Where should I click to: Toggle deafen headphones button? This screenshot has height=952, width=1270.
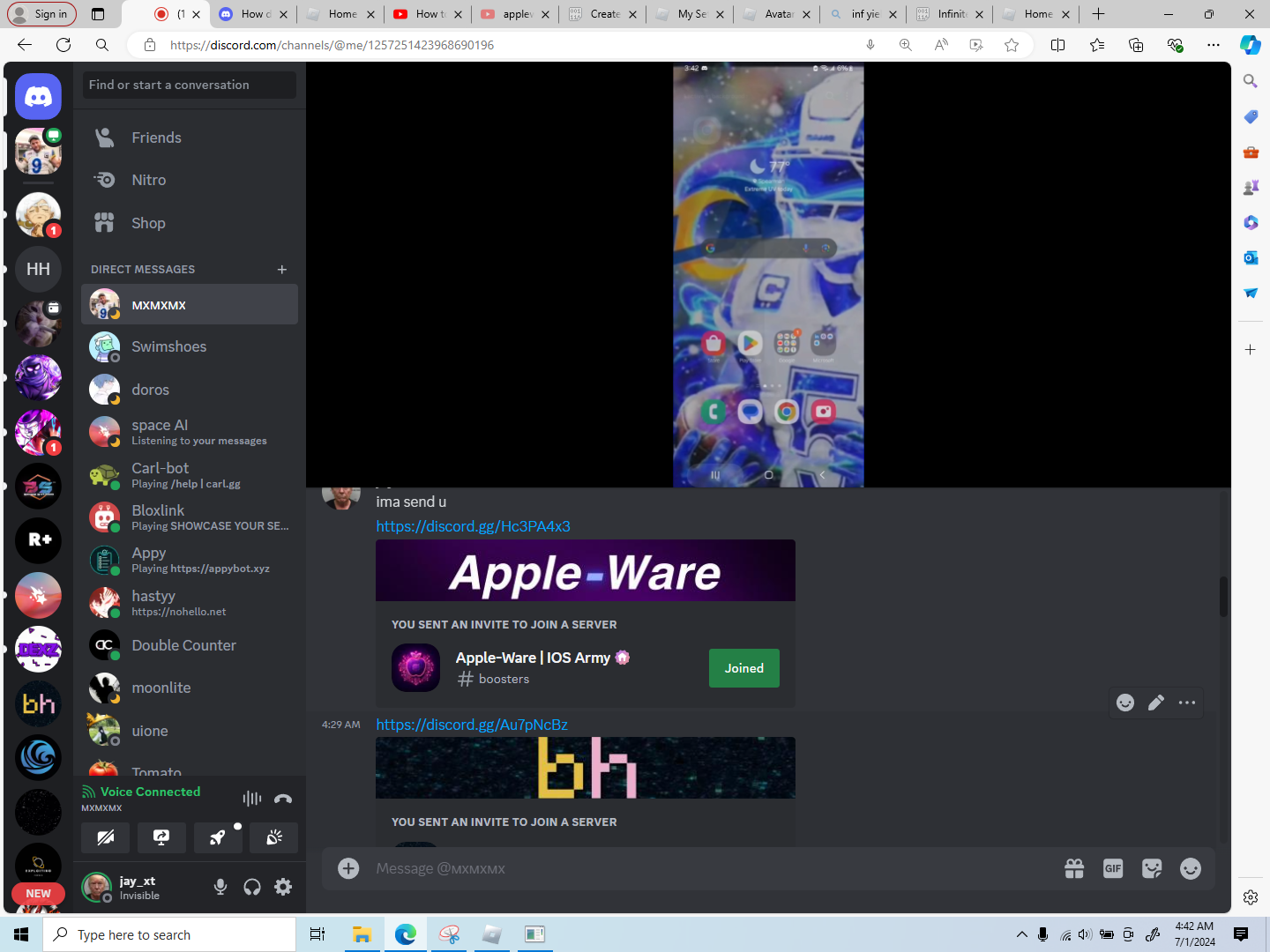tap(252, 887)
